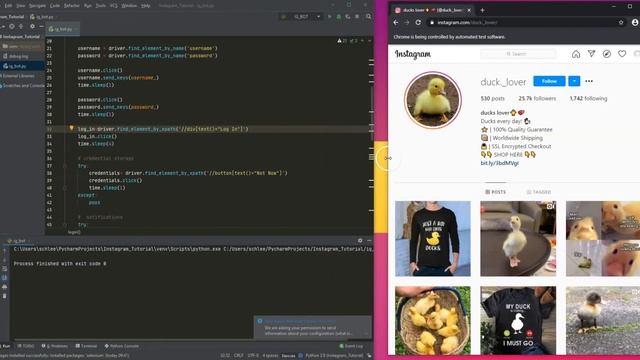The width and height of the screenshot is (640, 360).
Task: Start debugging with the bug icon
Action: [338, 17]
